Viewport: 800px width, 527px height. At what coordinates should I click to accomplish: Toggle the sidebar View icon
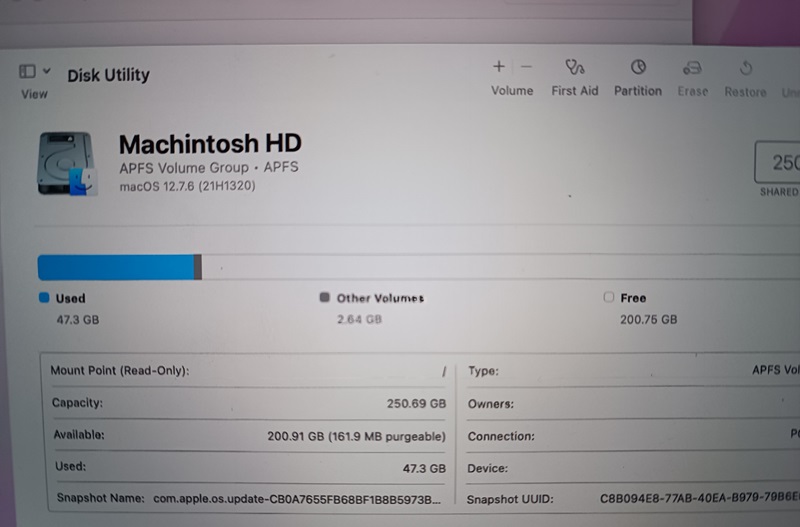point(27,71)
